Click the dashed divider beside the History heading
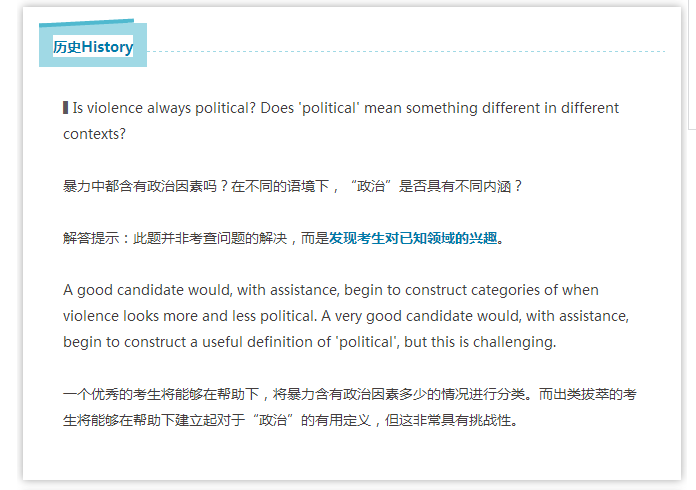Screen dimensions: 696x490 pyautogui.click(x=406, y=51)
